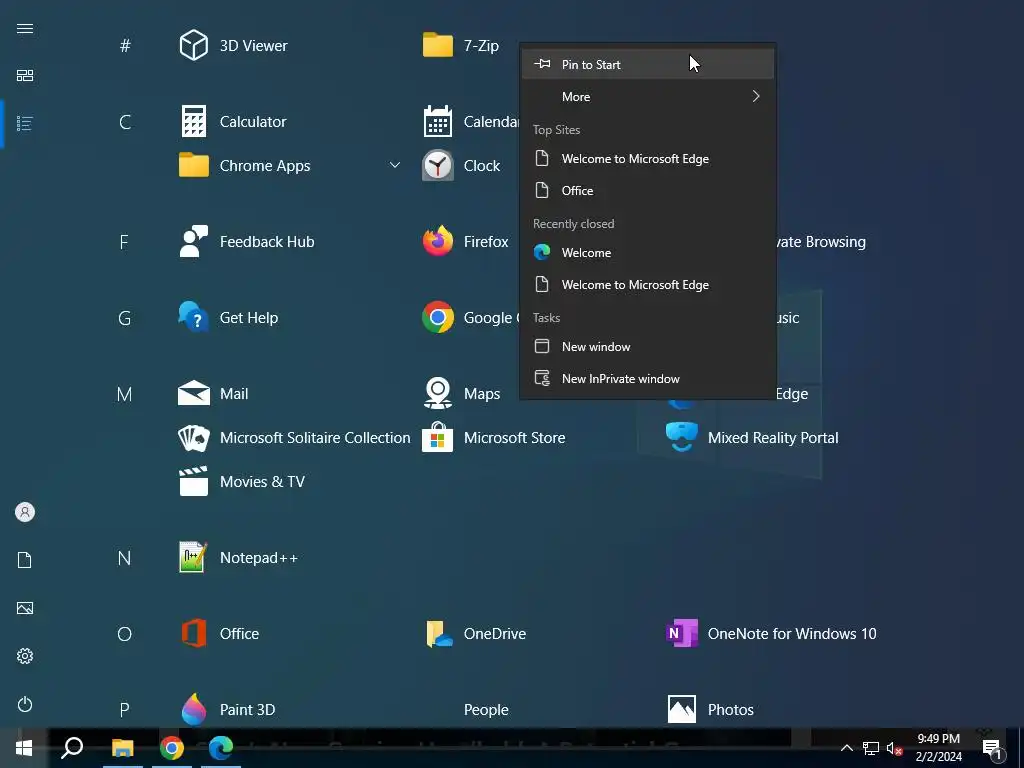Click the letter M group header
The width and height of the screenshot is (1024, 768).
[124, 394]
